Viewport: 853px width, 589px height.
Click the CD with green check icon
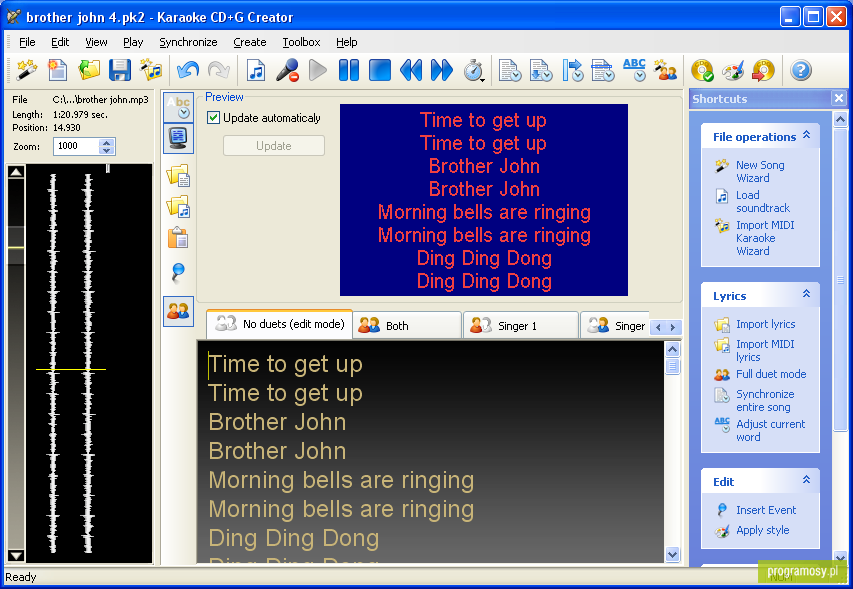click(702, 70)
